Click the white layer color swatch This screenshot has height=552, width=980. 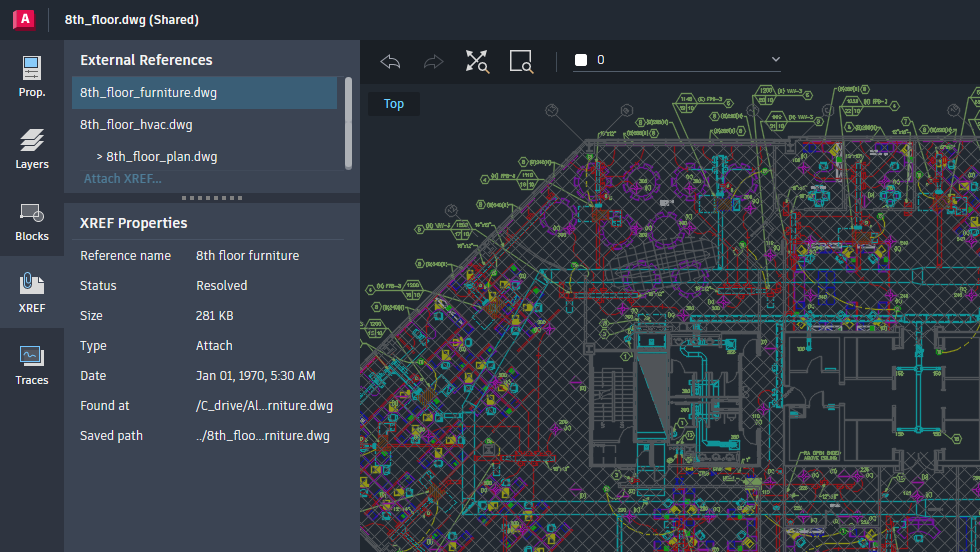[580, 60]
